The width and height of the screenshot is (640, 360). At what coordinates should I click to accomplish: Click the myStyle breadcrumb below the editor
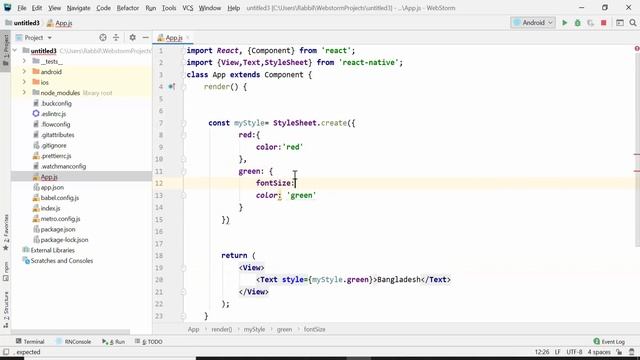254,329
